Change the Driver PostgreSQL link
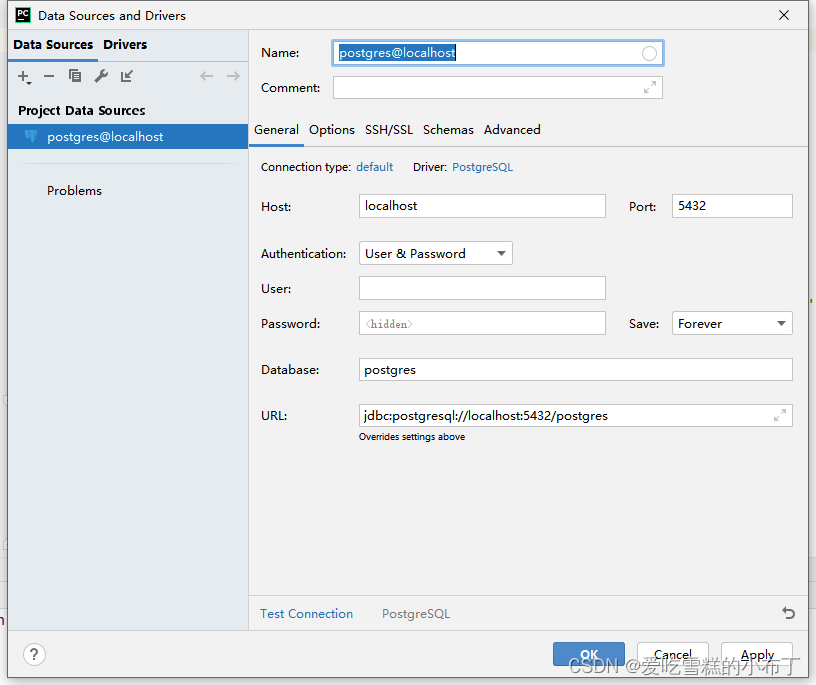Image resolution: width=816 pixels, height=685 pixels. click(x=482, y=167)
